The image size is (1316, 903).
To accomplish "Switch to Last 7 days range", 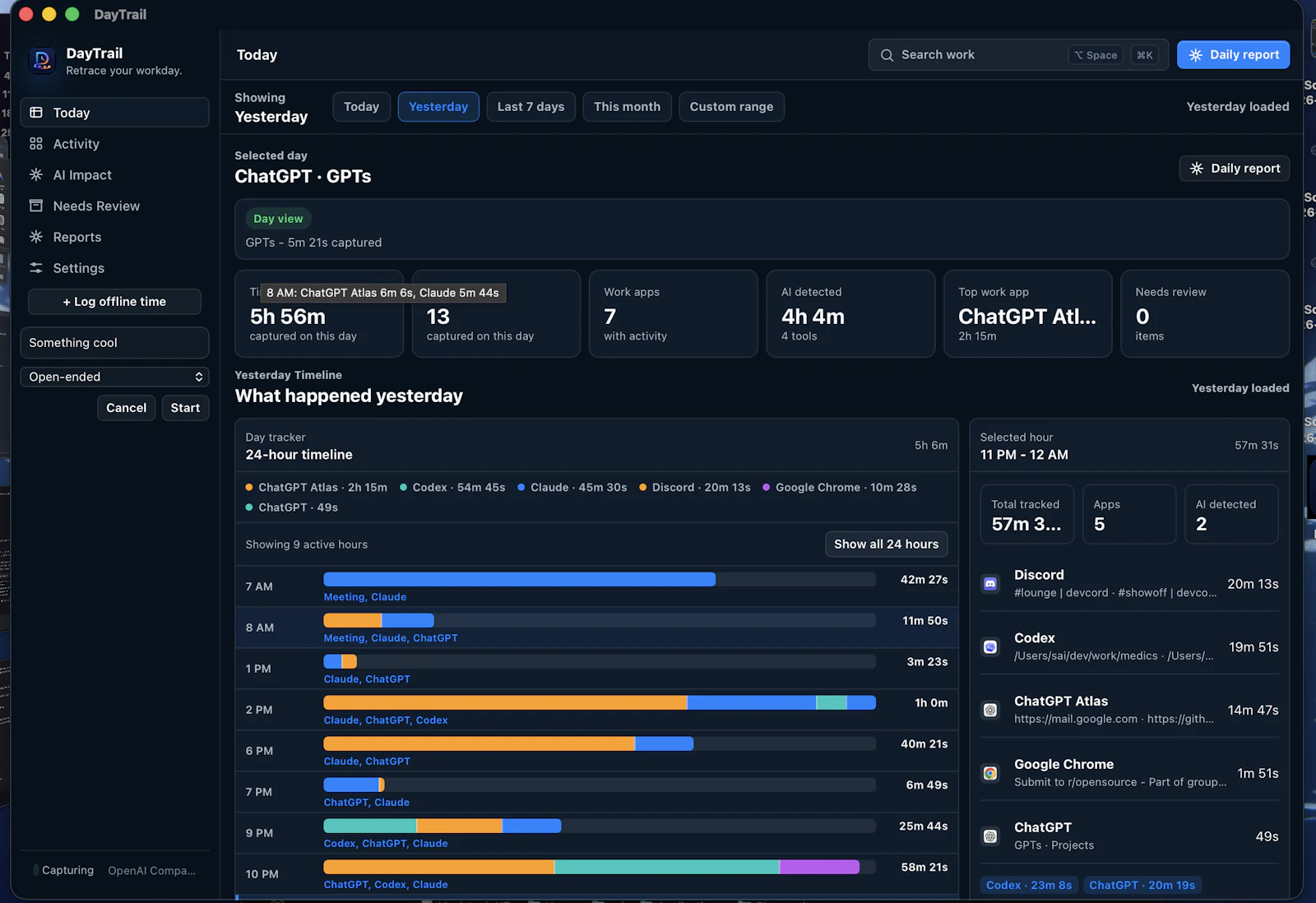I will point(531,107).
